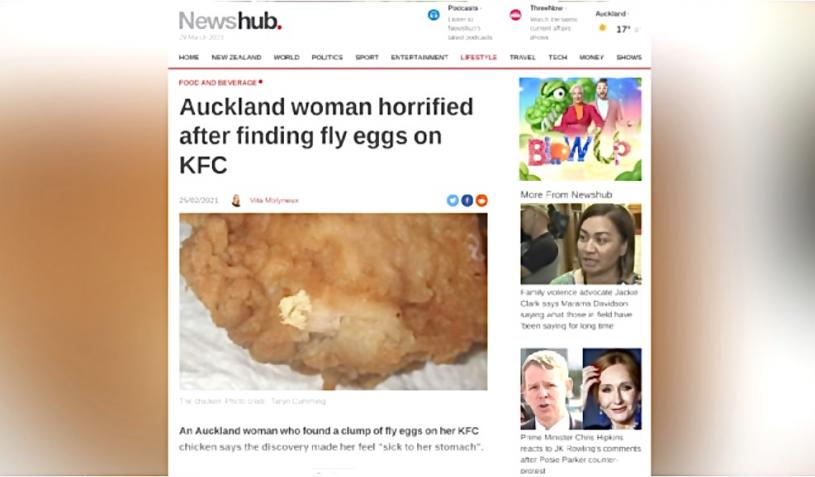The height and width of the screenshot is (477, 815).
Task: Click the Food and Beverage category link
Action: coord(218,83)
